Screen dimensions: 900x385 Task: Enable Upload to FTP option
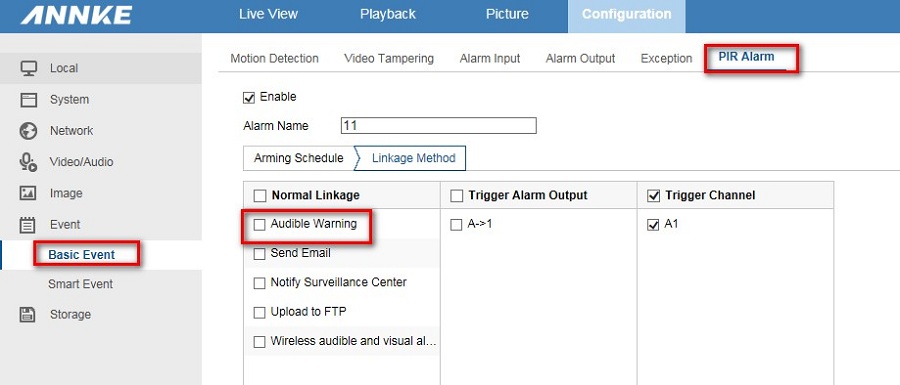click(x=259, y=313)
